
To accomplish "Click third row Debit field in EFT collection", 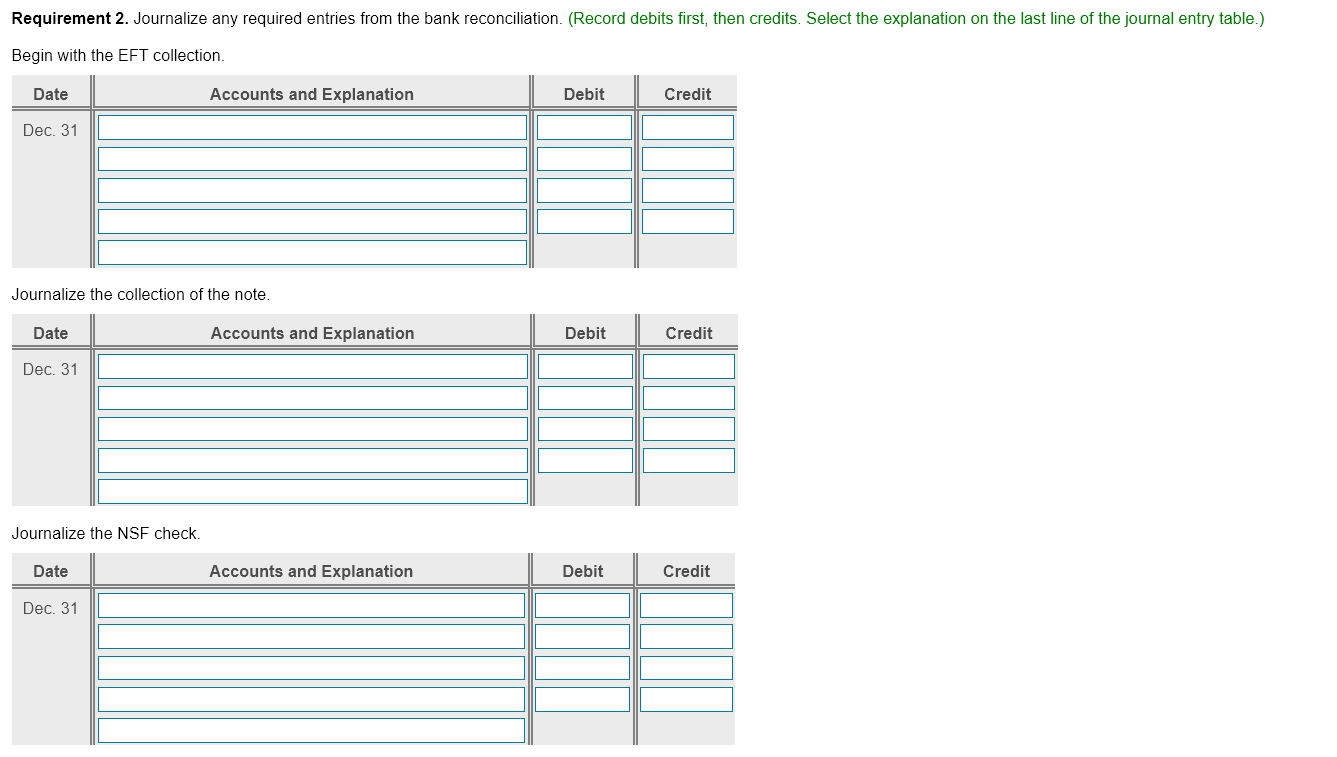I will point(584,190).
